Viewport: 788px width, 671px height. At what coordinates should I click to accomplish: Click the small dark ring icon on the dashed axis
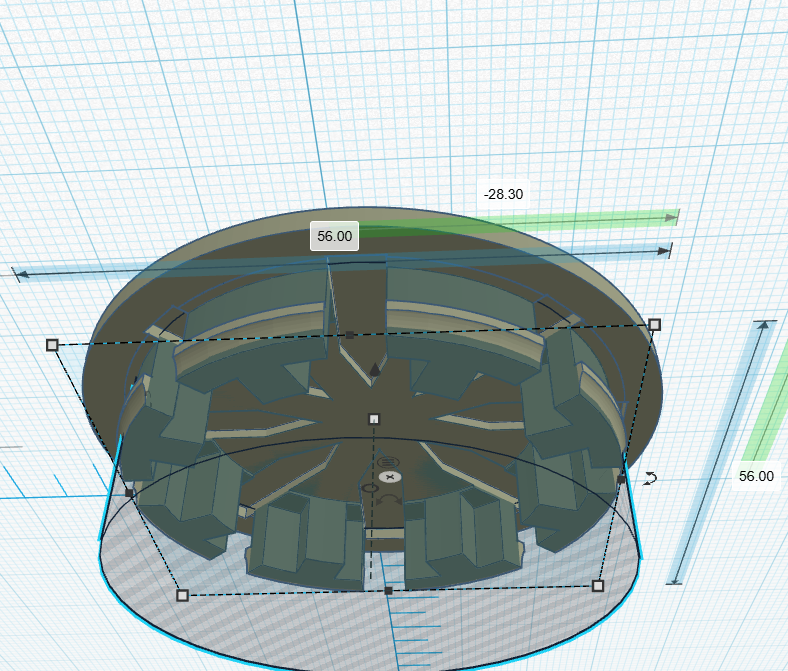[370, 488]
